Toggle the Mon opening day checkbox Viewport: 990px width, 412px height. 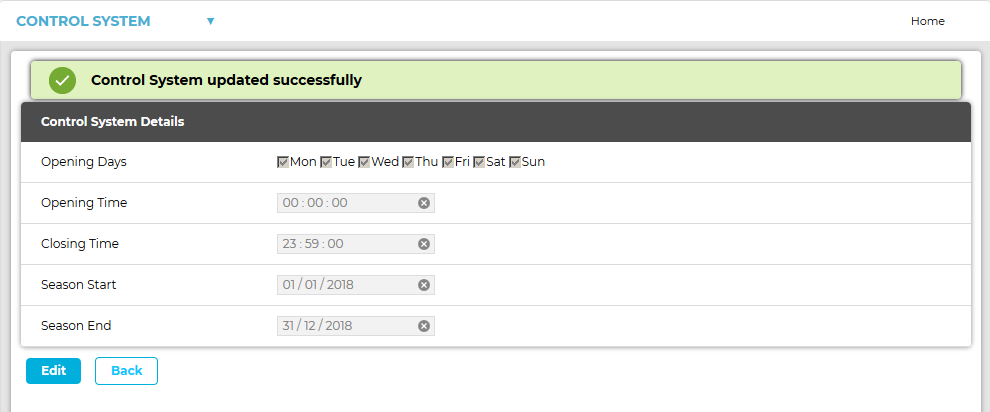(283, 162)
